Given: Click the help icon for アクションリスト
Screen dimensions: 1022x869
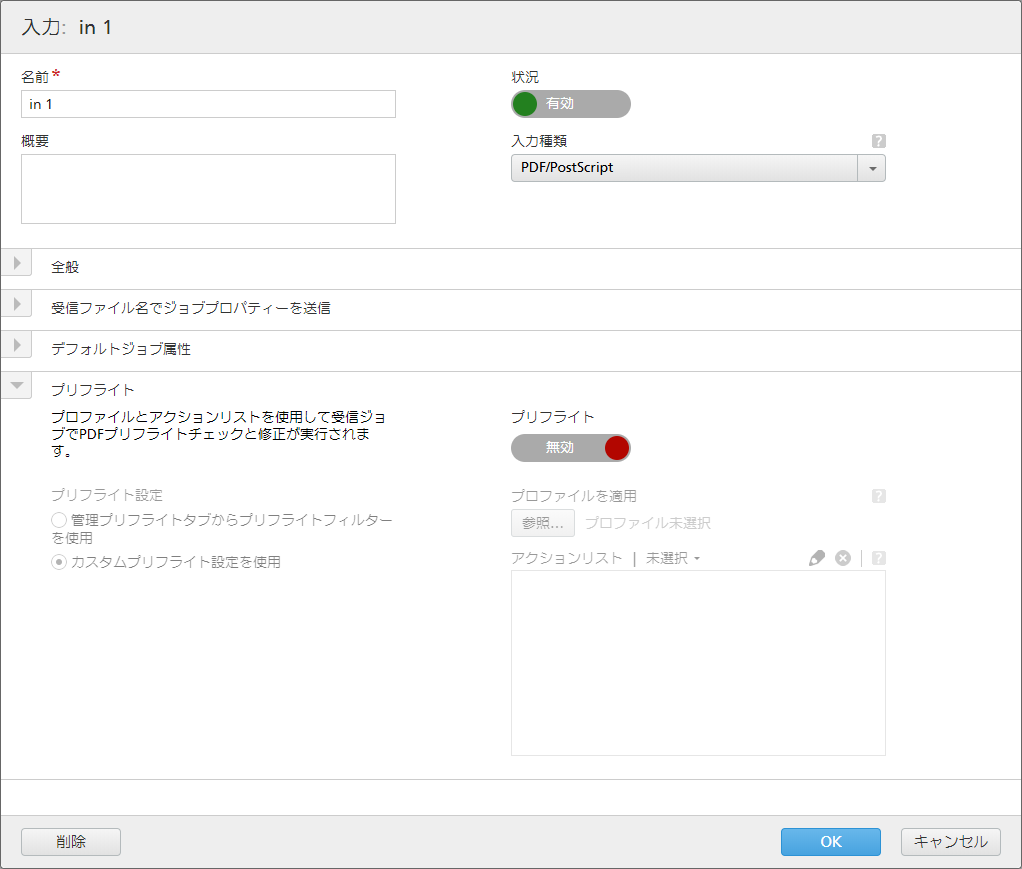Looking at the screenshot, I should (878, 558).
